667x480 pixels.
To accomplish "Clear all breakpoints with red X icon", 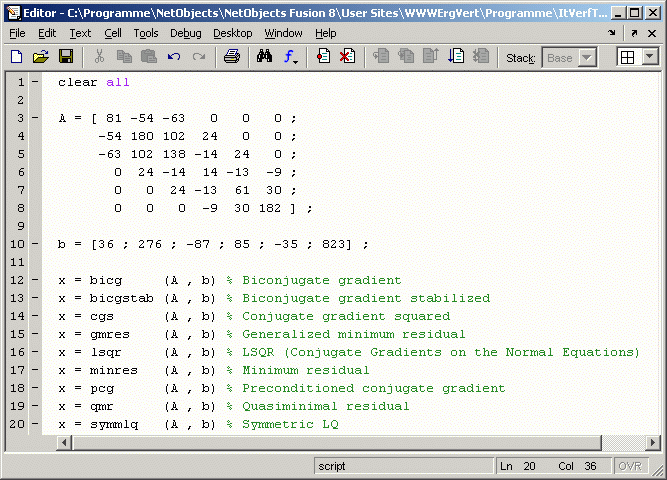I will pos(347,57).
